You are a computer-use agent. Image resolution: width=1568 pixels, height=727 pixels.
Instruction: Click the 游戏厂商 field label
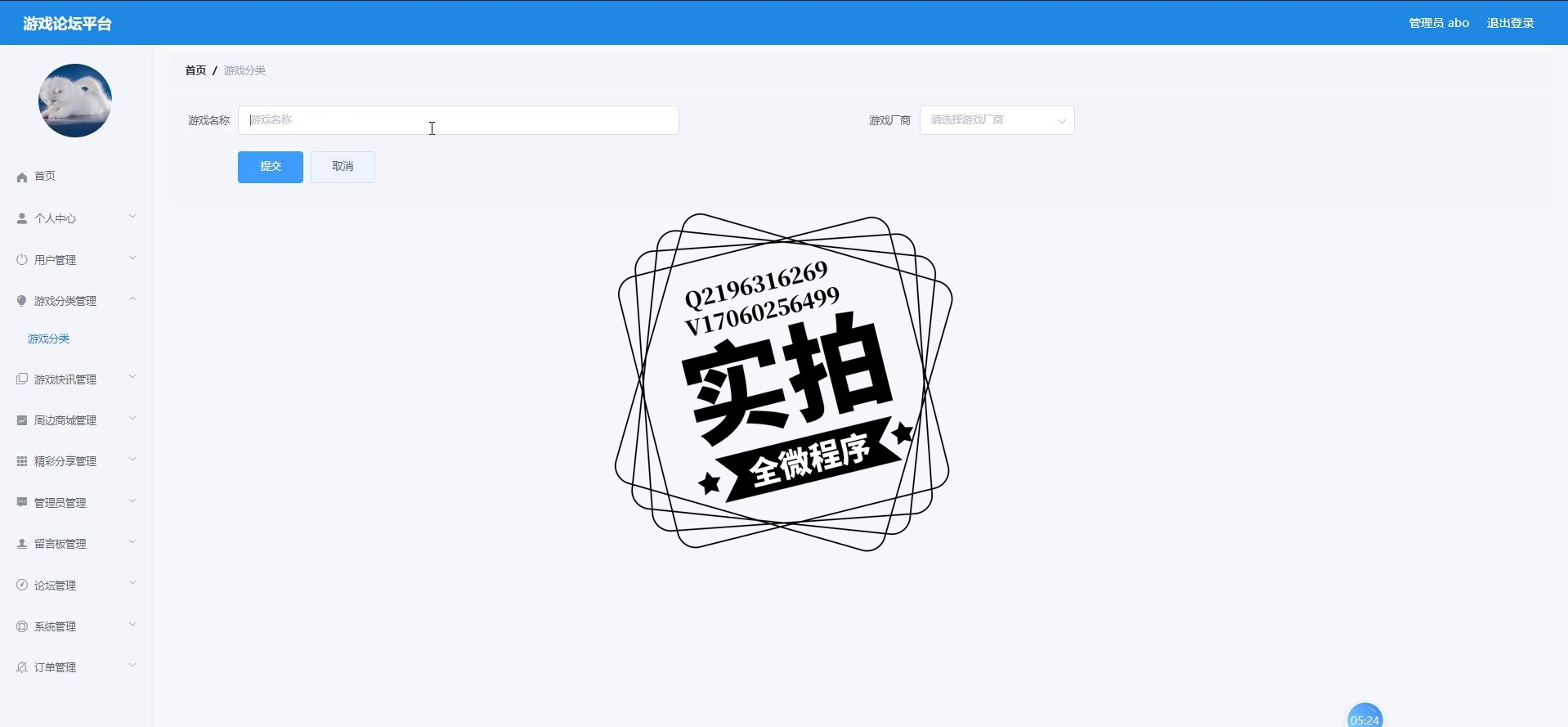[889, 120]
